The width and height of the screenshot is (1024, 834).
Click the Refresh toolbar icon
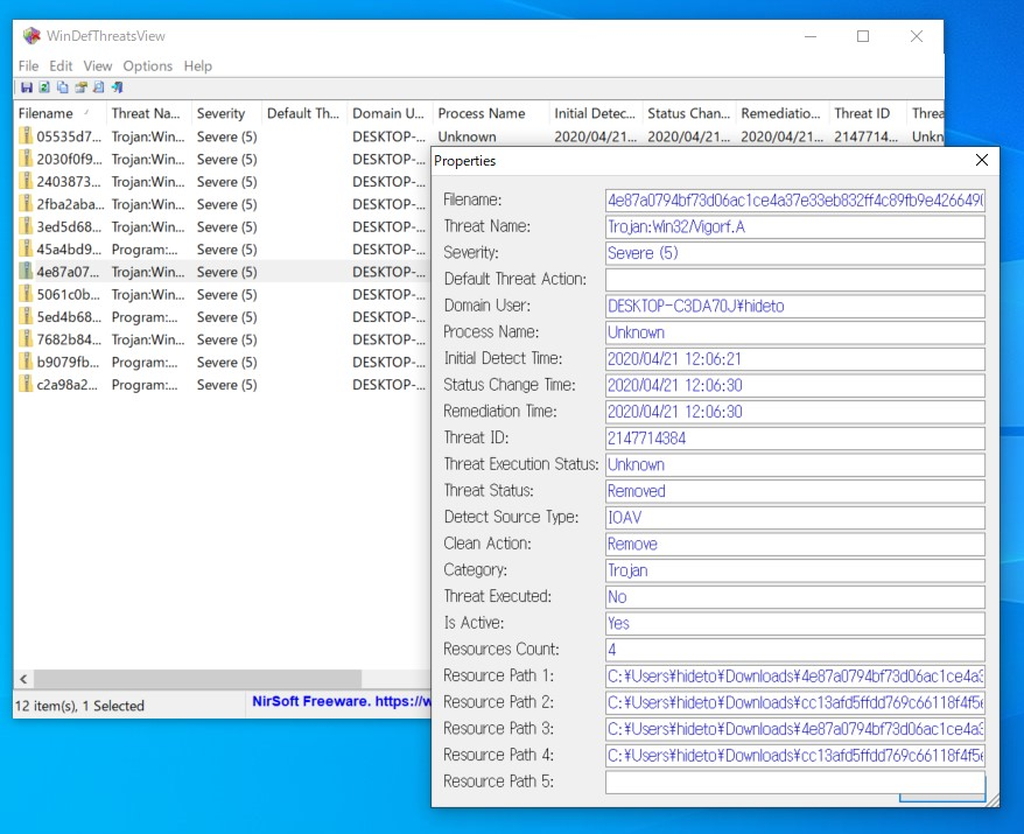click(x=44, y=88)
